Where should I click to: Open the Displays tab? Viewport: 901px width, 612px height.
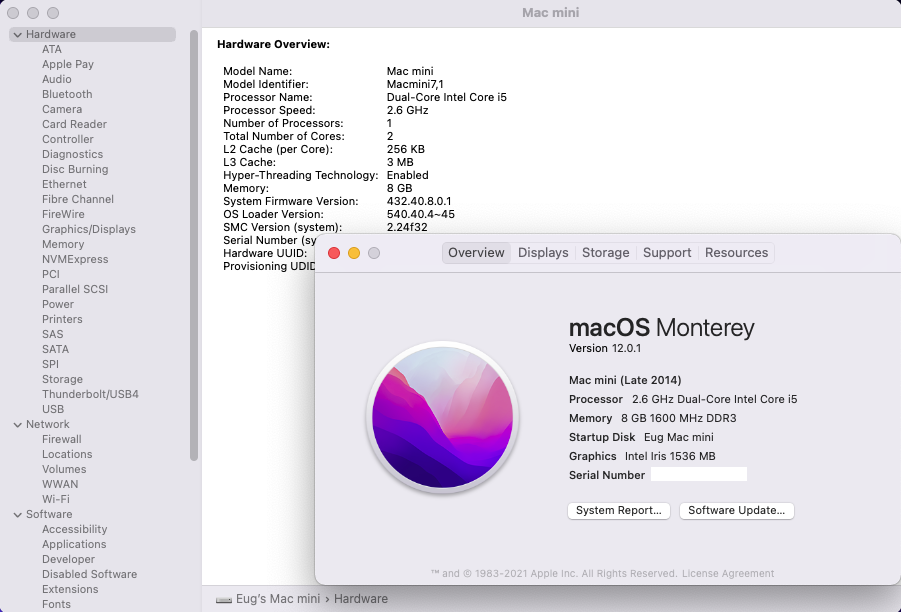click(543, 253)
